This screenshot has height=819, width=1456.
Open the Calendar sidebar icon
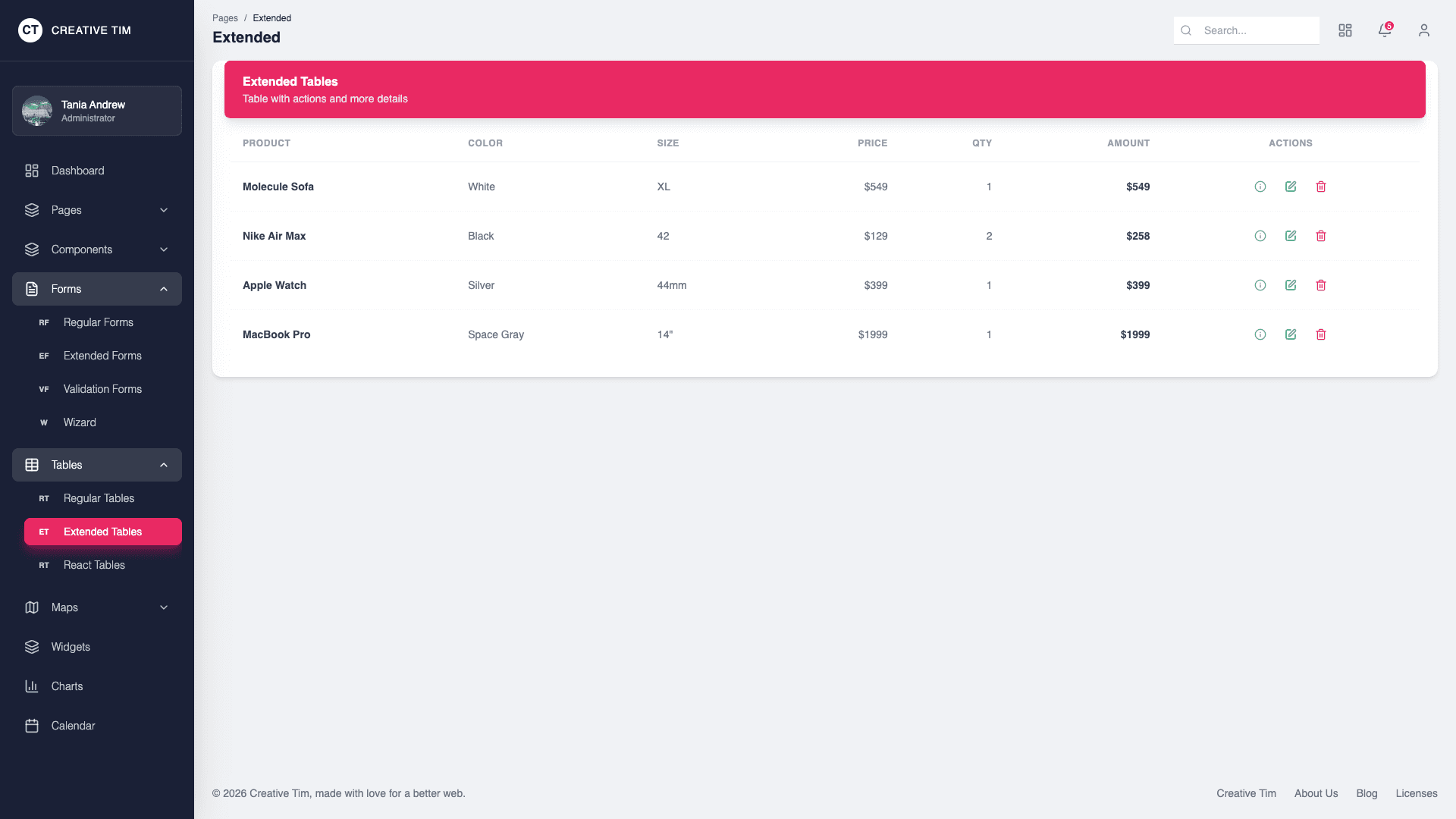pyautogui.click(x=32, y=725)
